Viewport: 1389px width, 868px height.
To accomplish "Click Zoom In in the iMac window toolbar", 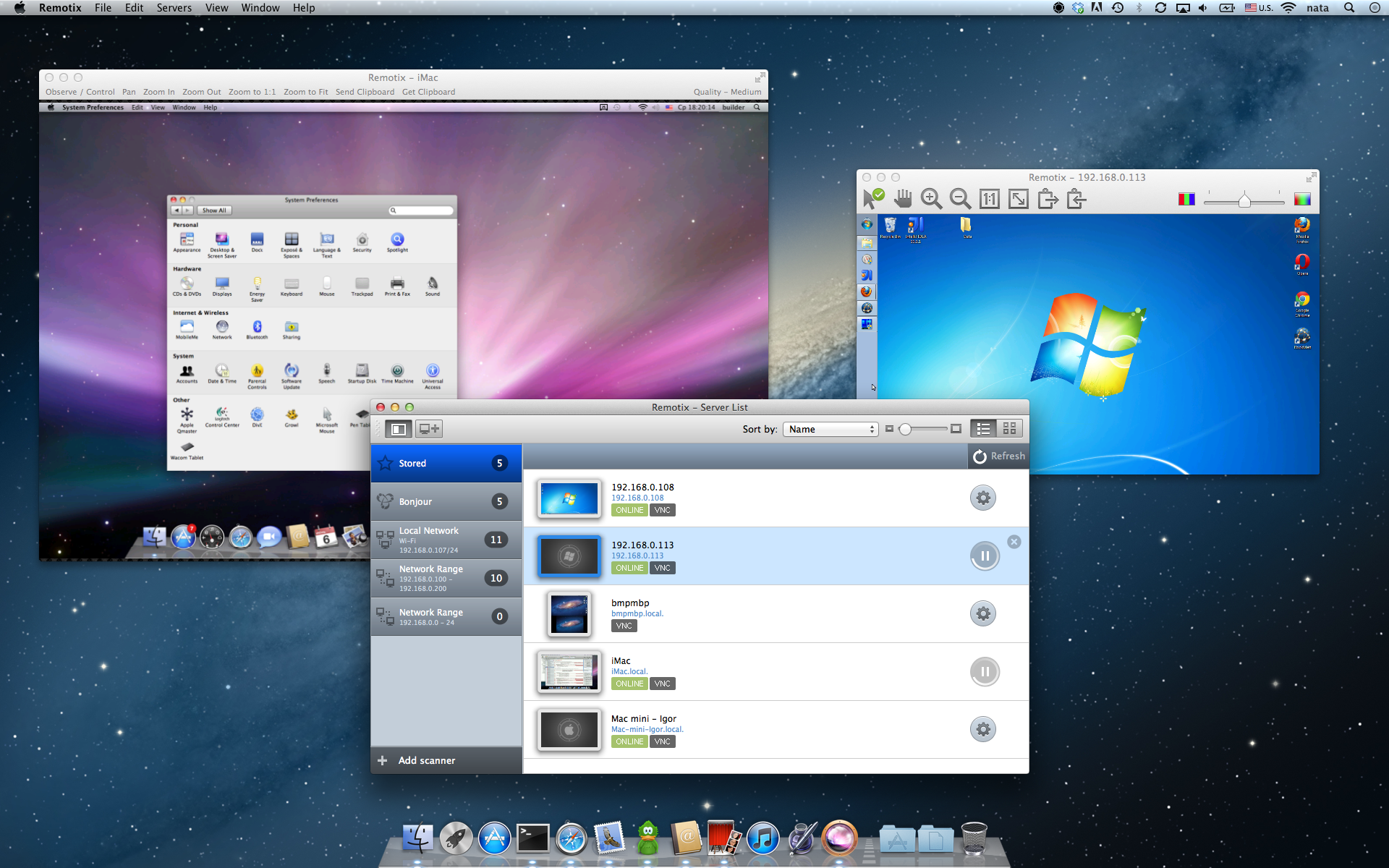I will [x=158, y=92].
